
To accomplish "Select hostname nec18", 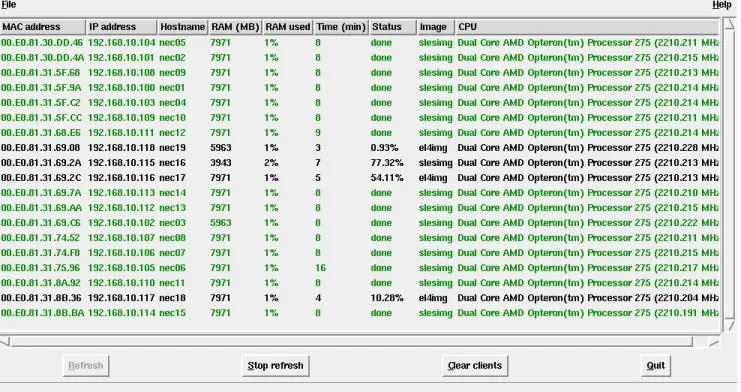I will click(172, 298).
